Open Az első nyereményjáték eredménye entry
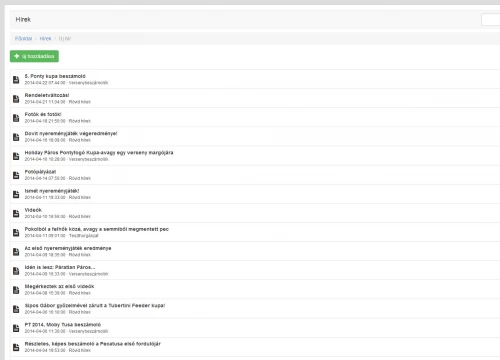500x360 pixels. [x=68, y=248]
